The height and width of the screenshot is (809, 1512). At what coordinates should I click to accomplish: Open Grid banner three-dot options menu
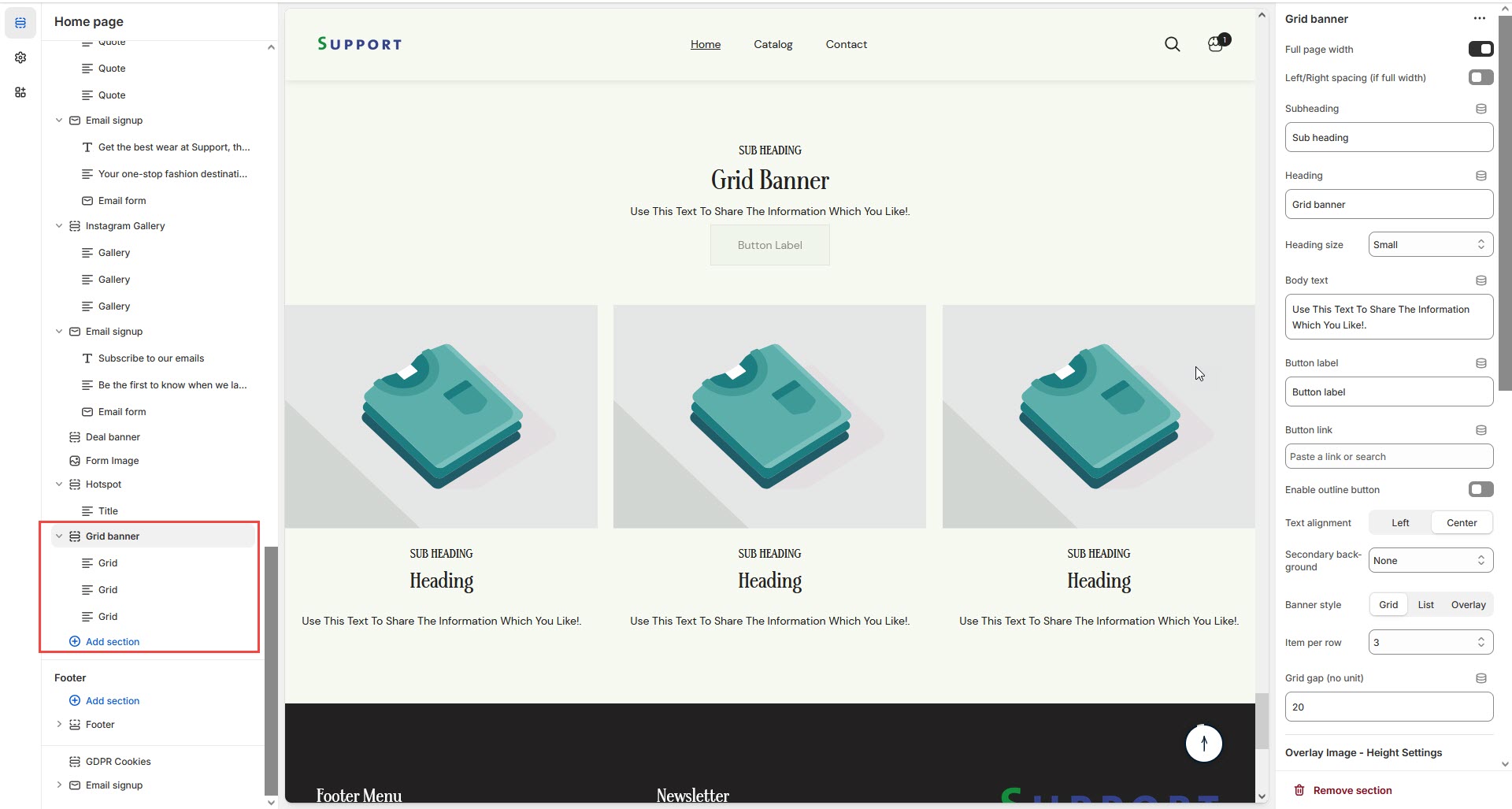[x=1479, y=19]
